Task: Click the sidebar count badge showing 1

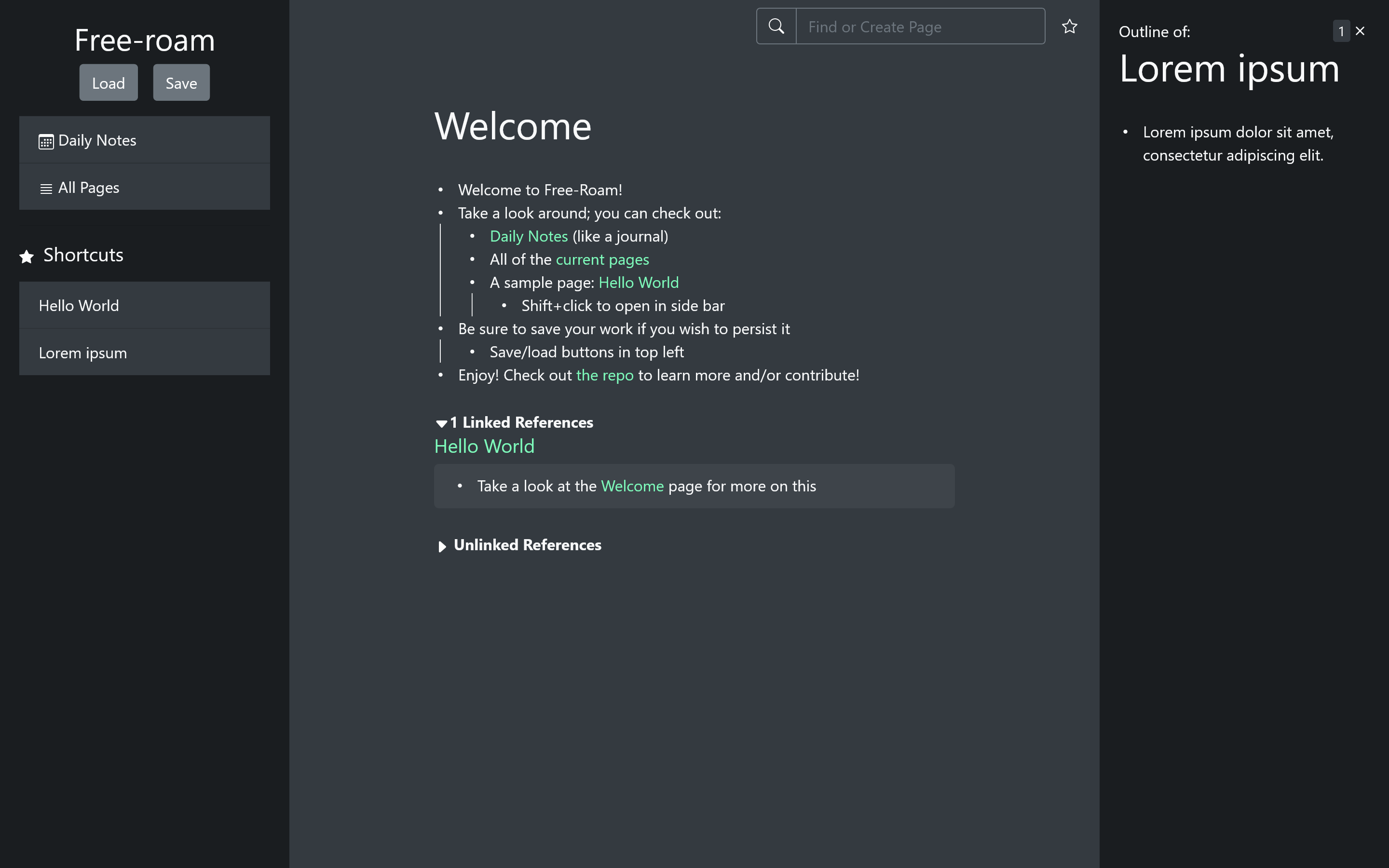Action: click(1341, 31)
